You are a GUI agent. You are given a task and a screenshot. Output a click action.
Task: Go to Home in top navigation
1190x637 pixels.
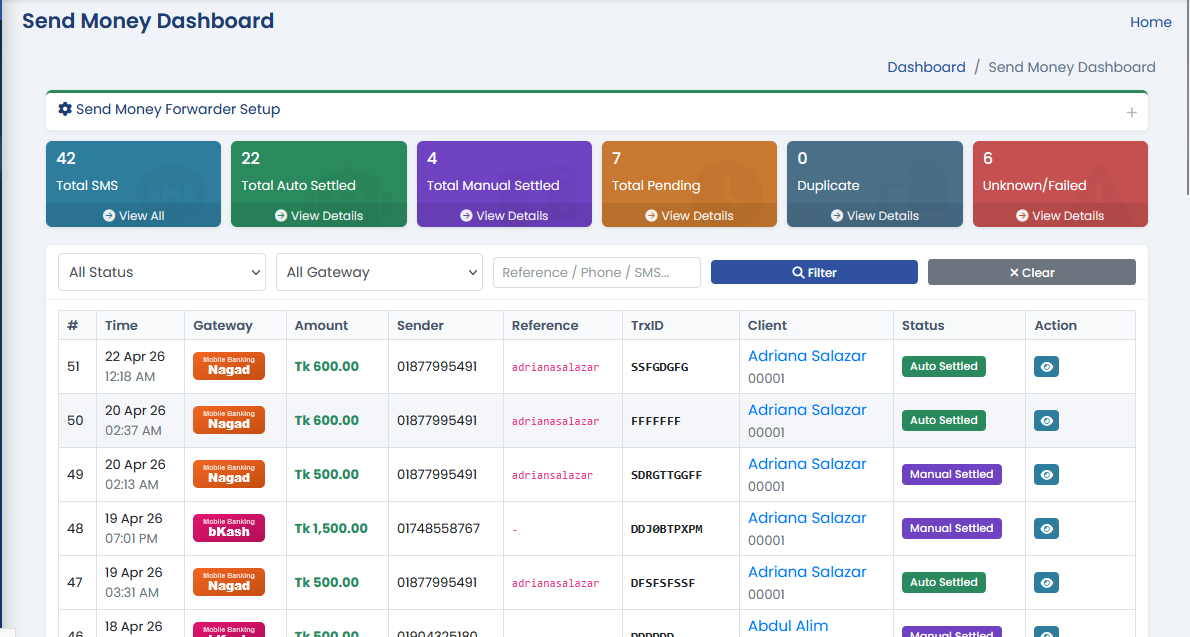1151,22
